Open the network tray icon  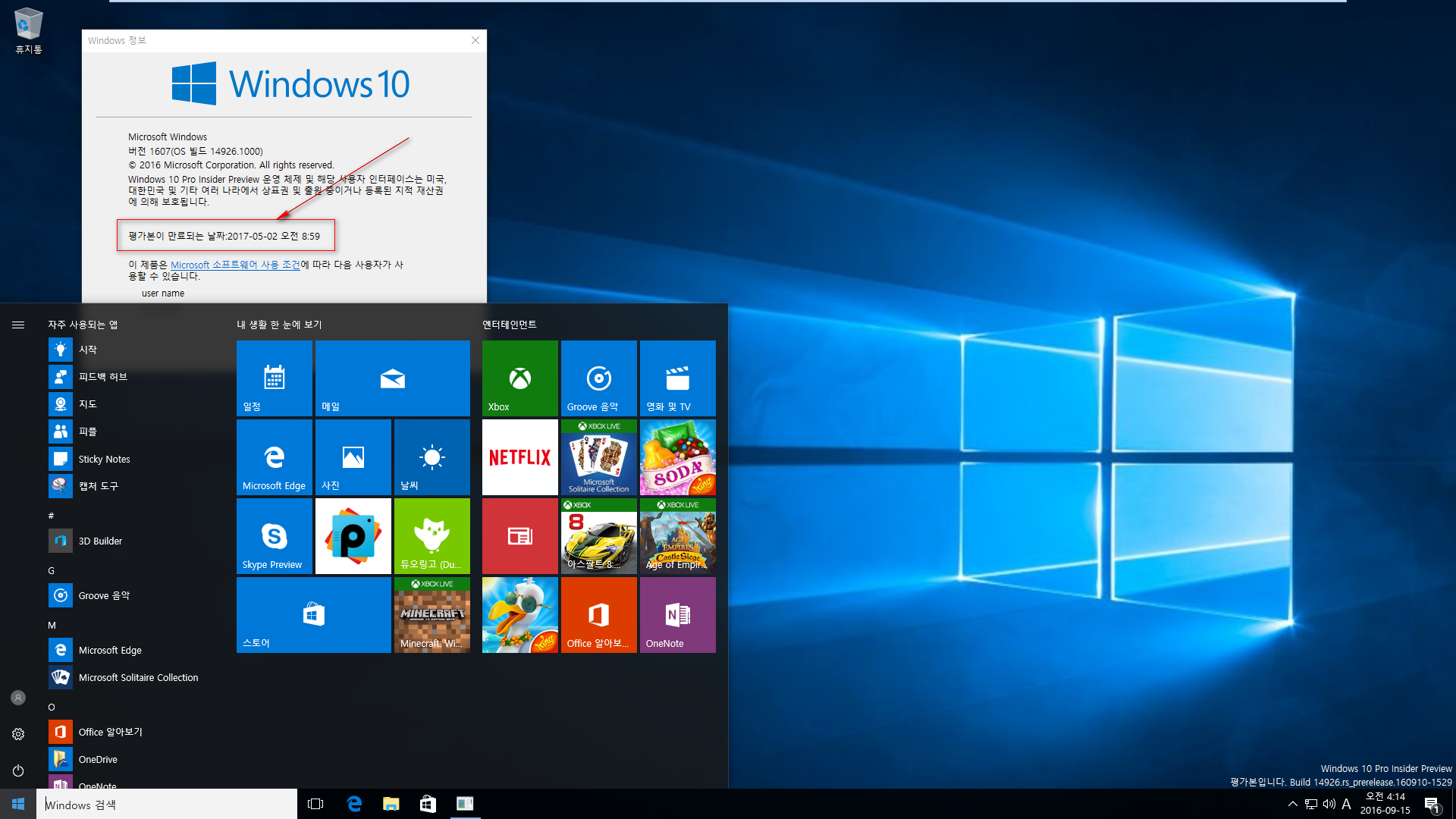[x=1311, y=804]
